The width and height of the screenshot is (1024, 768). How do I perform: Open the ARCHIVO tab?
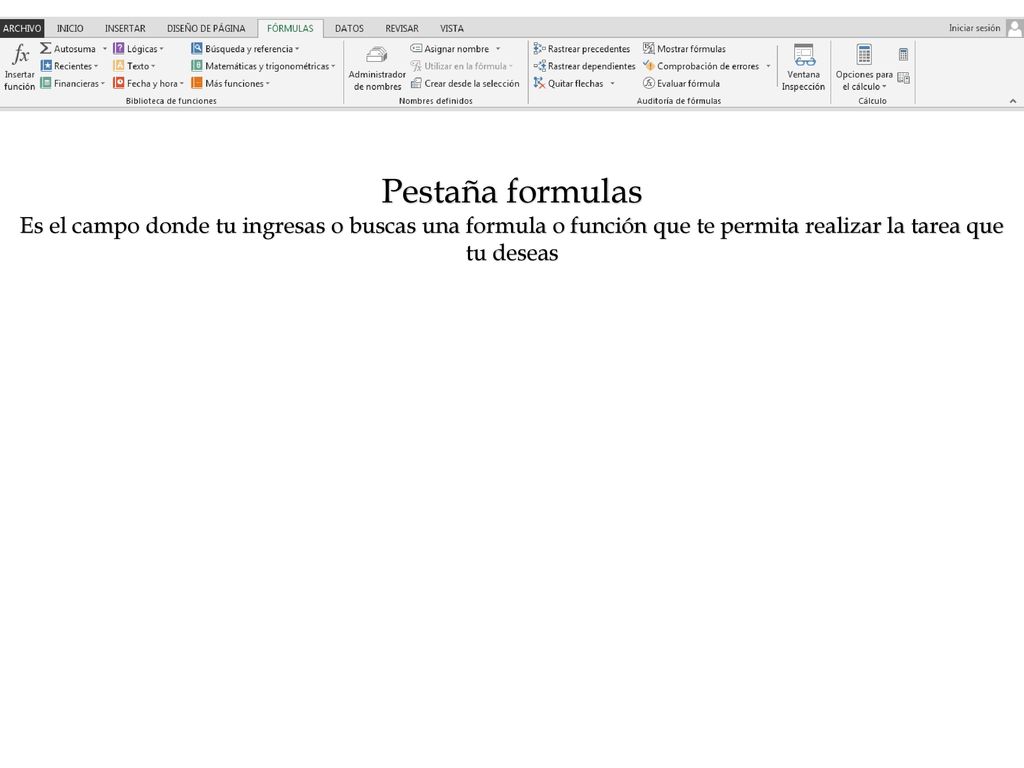22,28
